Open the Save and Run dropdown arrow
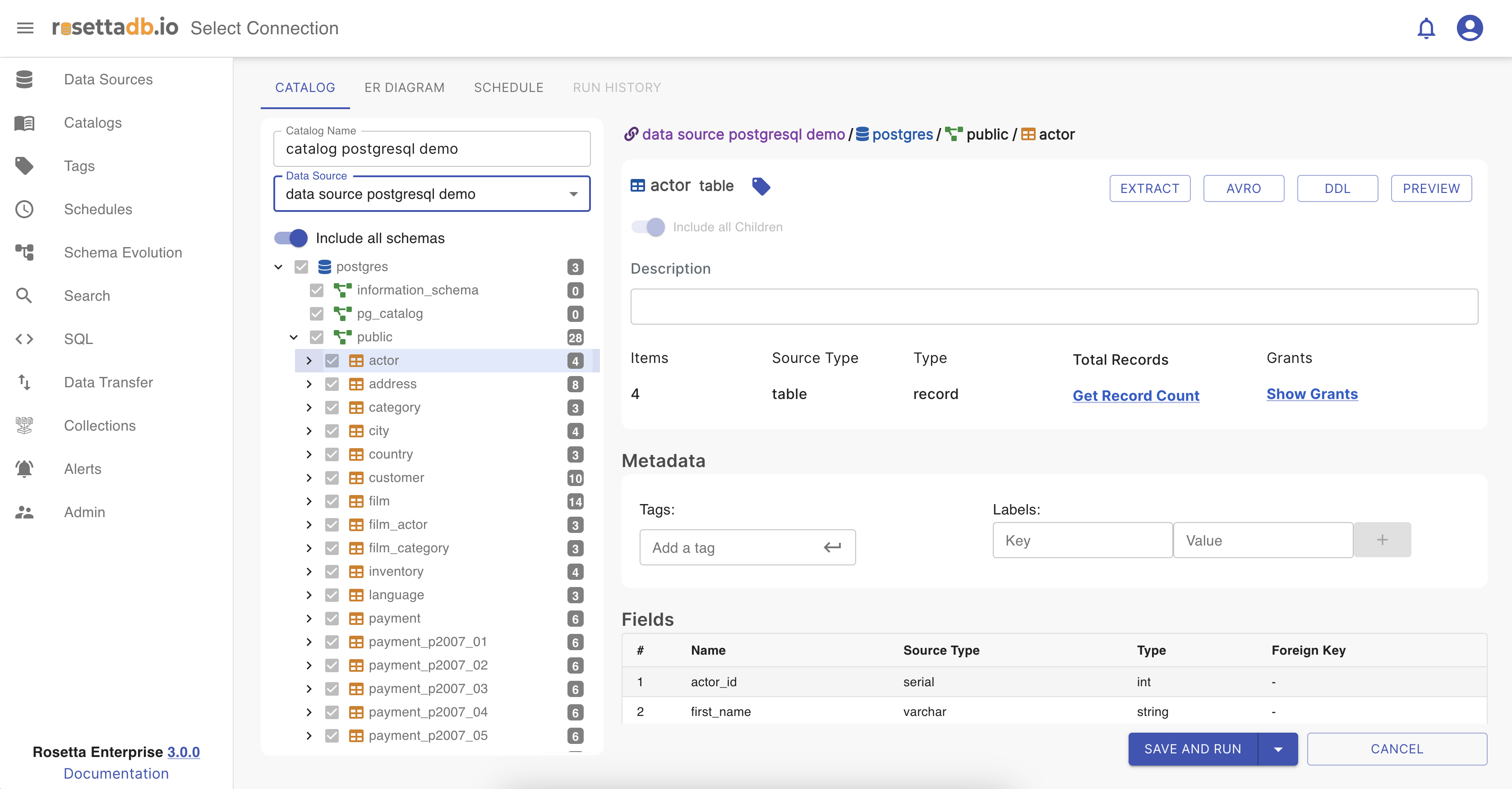The height and width of the screenshot is (789, 1512). (x=1278, y=749)
